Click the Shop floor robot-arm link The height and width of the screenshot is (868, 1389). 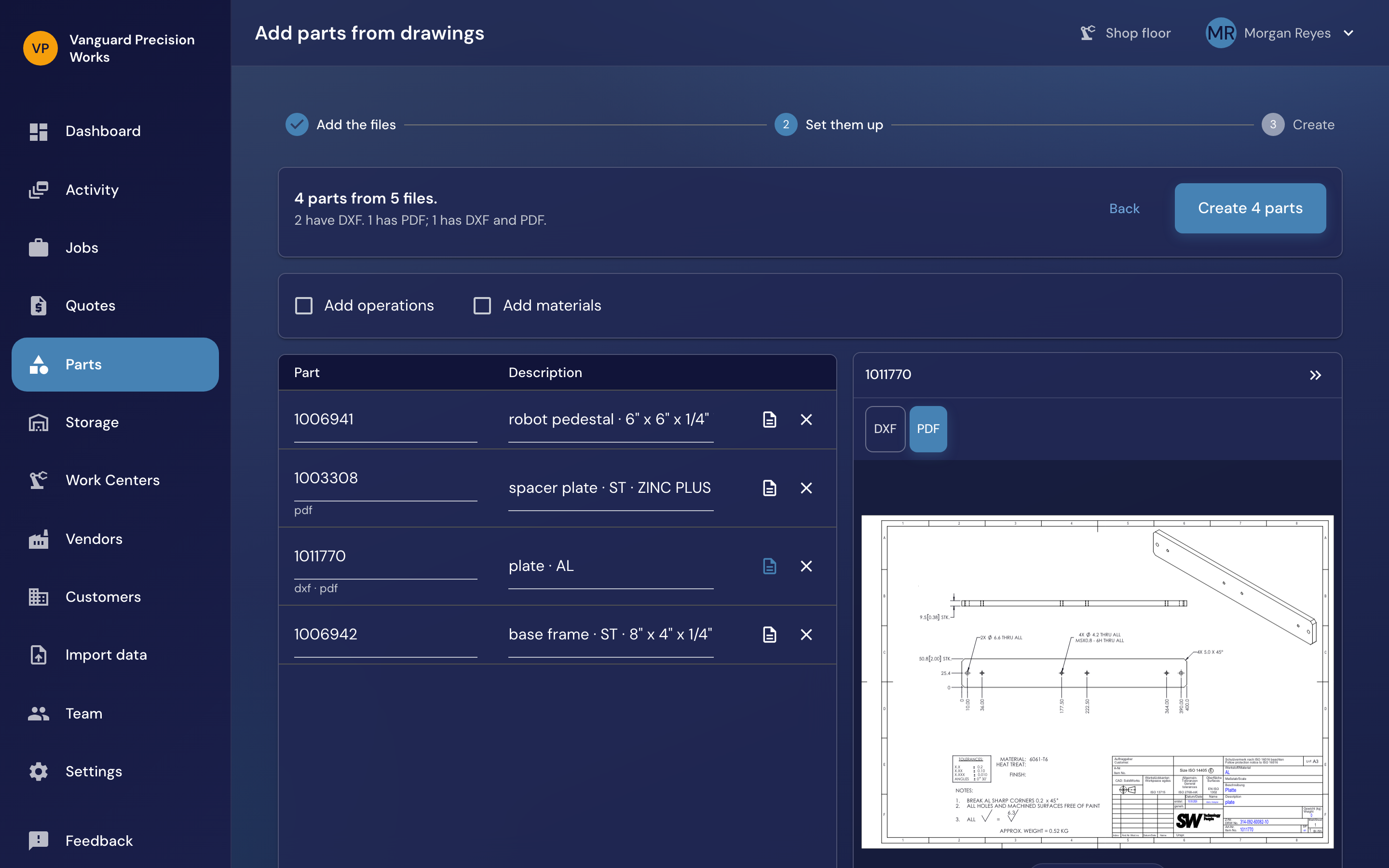pyautogui.click(x=1125, y=33)
